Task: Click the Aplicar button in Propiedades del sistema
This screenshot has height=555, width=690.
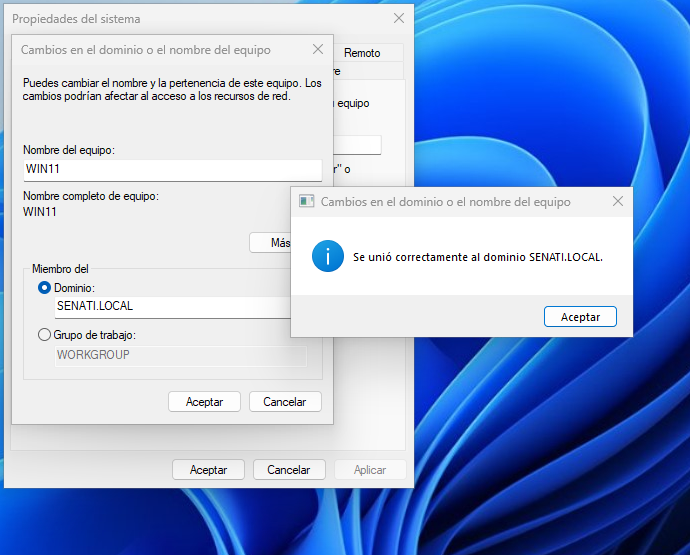Action: coord(370,470)
